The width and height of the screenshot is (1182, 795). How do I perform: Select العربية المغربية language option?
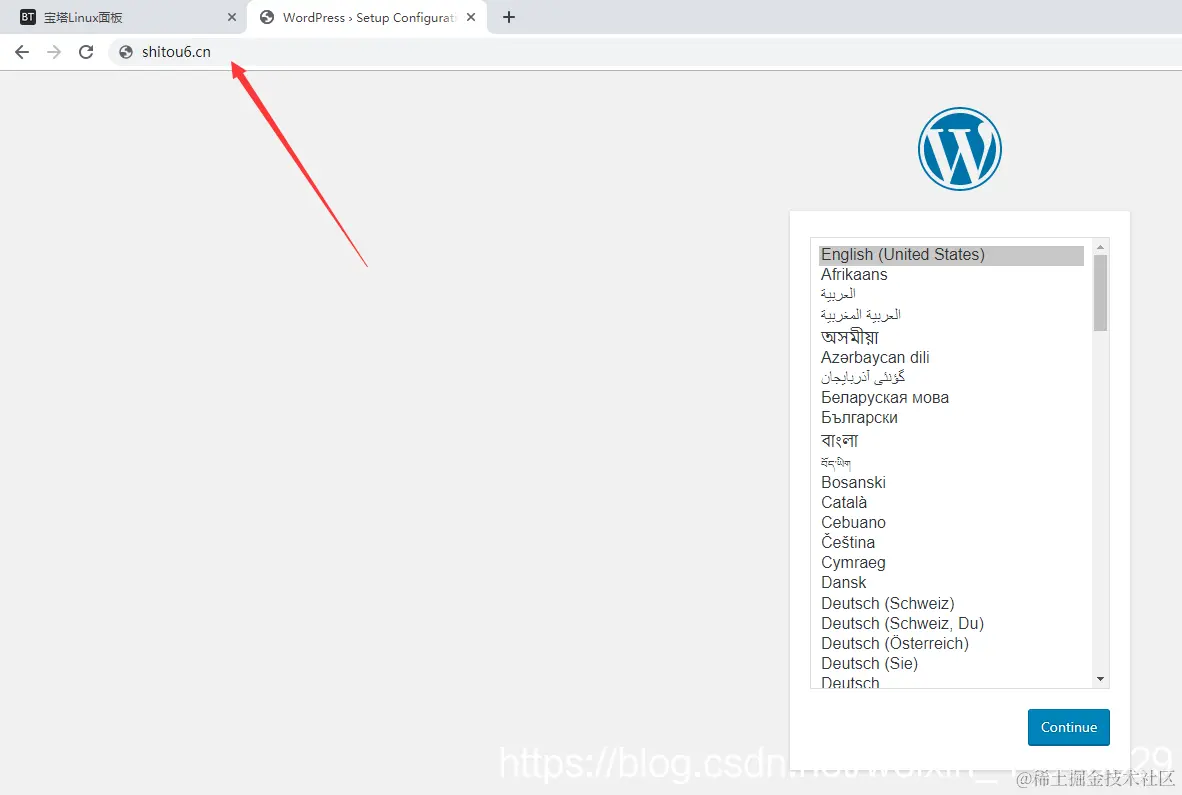pos(951,315)
